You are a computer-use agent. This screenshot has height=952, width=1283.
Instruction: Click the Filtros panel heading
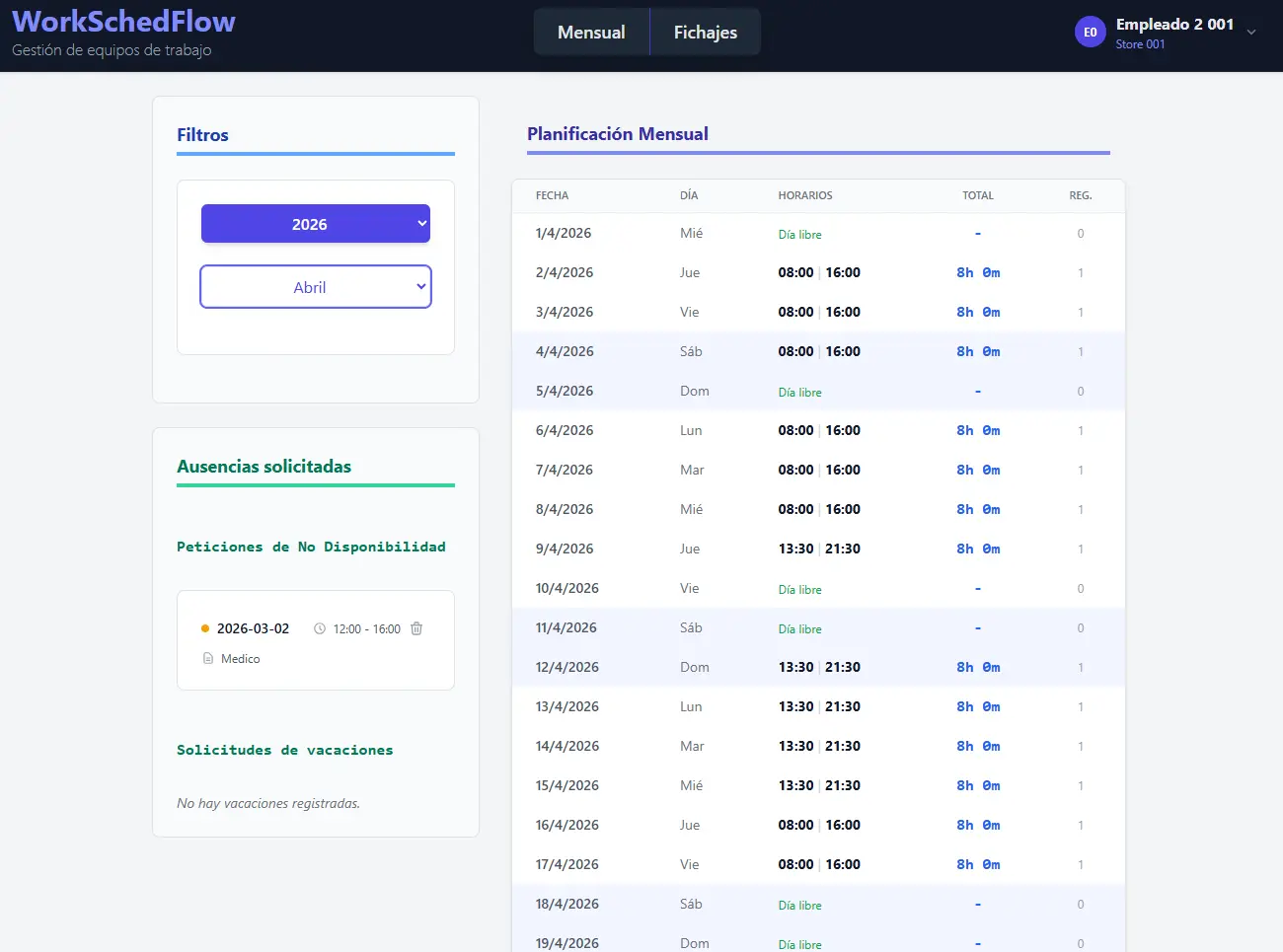pos(202,135)
